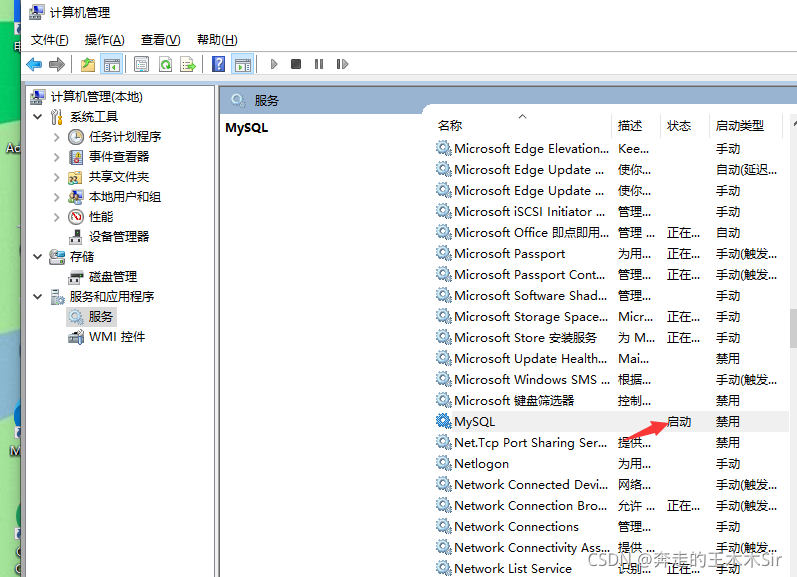Screen dimensions: 797x577
Task: Click the Refresh toolbar icon
Action: (165, 64)
